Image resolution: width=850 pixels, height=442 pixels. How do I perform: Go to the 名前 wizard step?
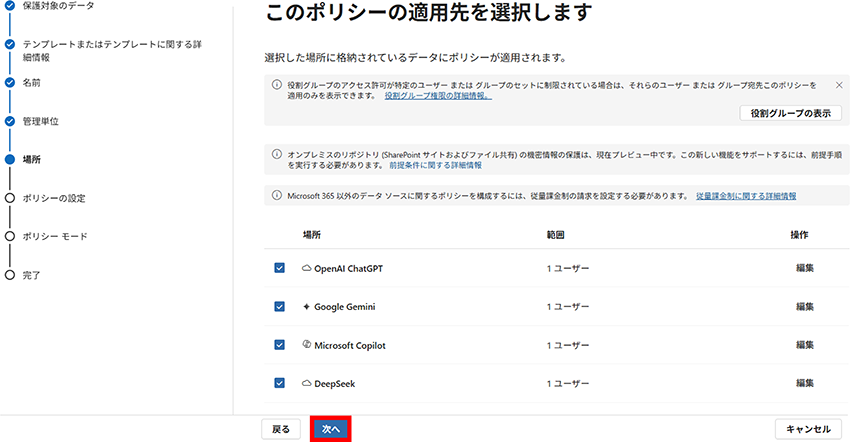point(32,82)
